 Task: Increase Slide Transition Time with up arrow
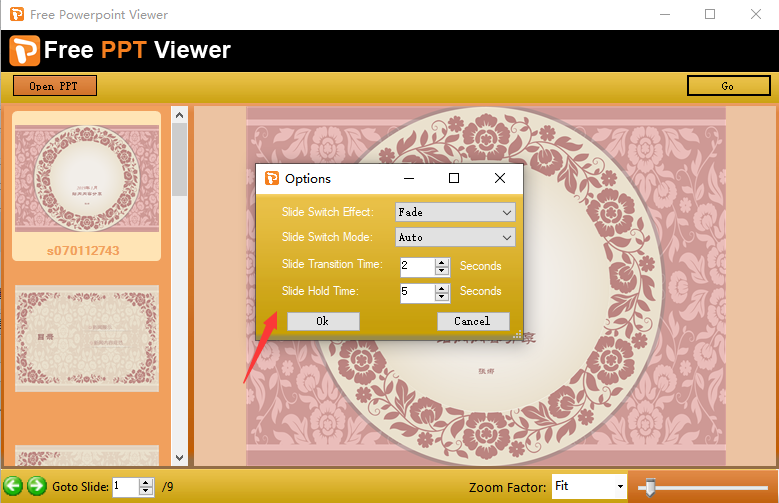[x=442, y=262]
